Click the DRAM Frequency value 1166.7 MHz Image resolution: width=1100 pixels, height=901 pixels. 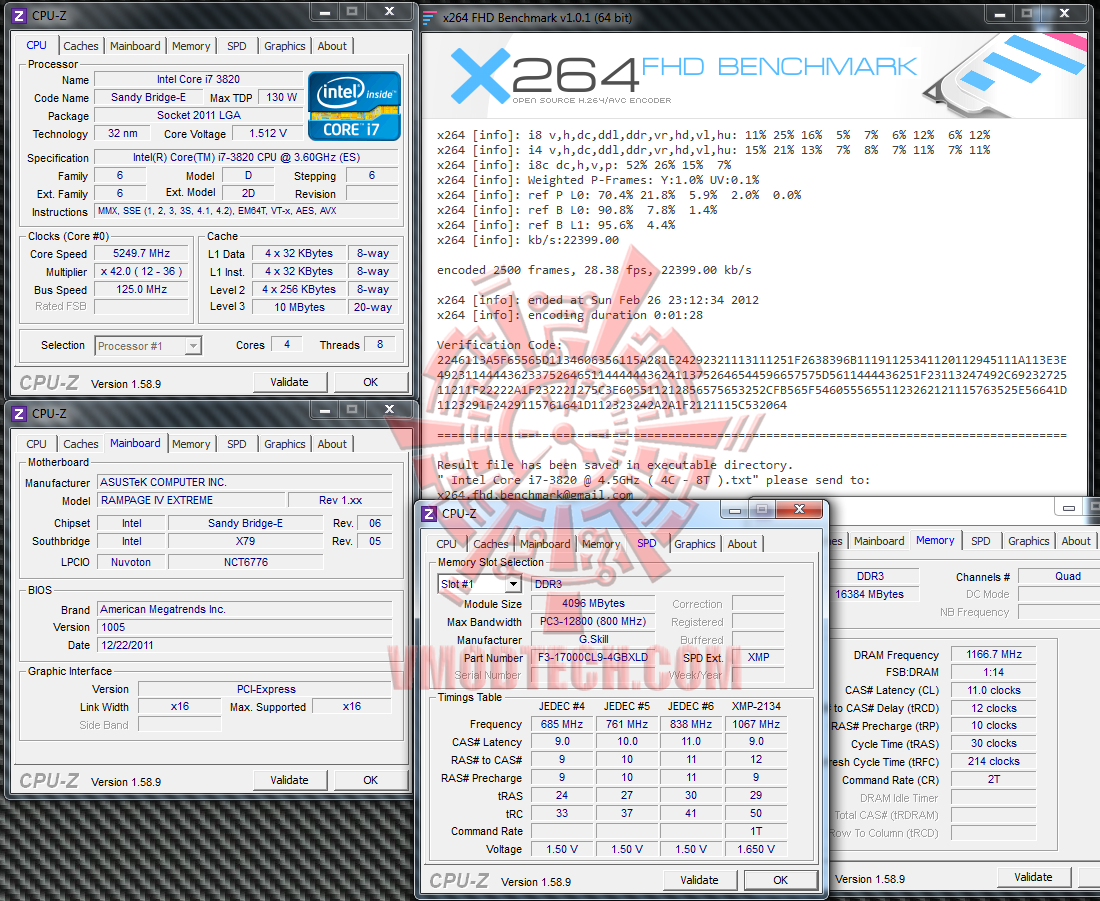(x=993, y=654)
